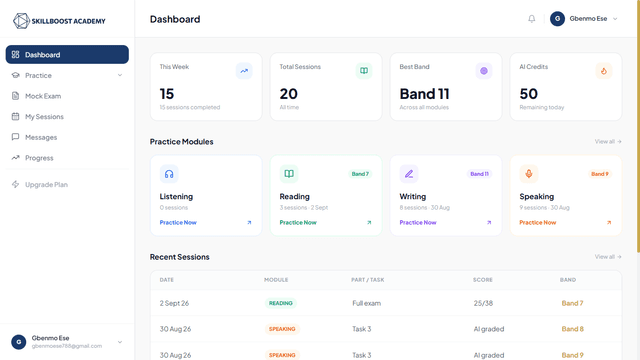Click the Band 7 badge on Reading card
The width and height of the screenshot is (640, 360).
click(x=360, y=174)
